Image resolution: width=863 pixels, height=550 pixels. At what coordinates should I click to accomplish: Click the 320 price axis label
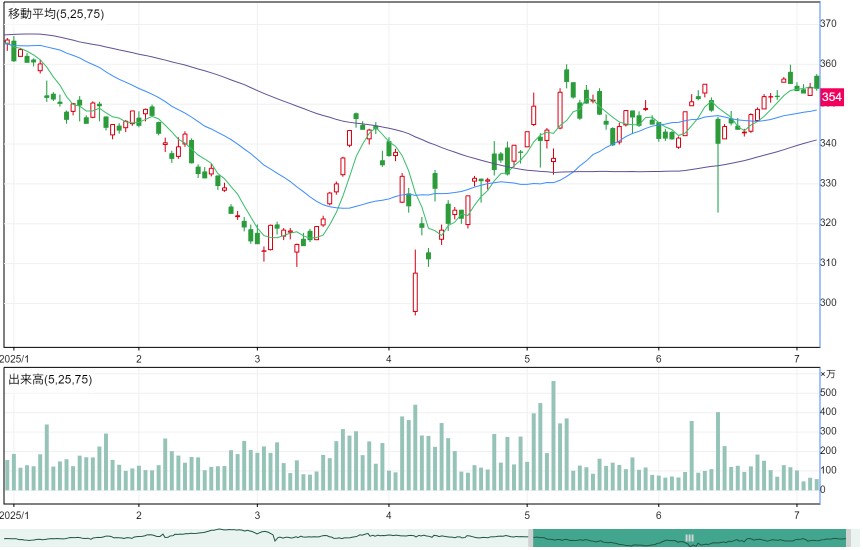coord(828,222)
